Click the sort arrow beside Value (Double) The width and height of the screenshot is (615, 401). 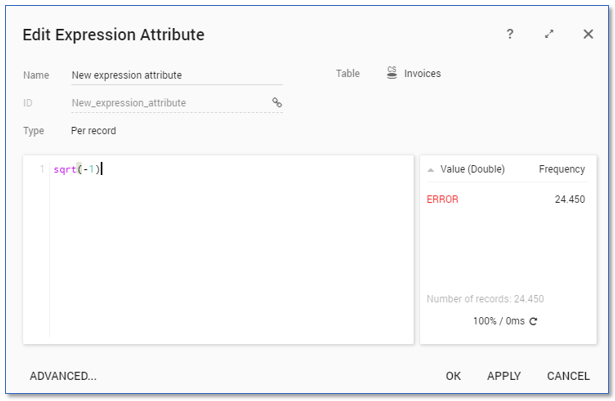431,170
